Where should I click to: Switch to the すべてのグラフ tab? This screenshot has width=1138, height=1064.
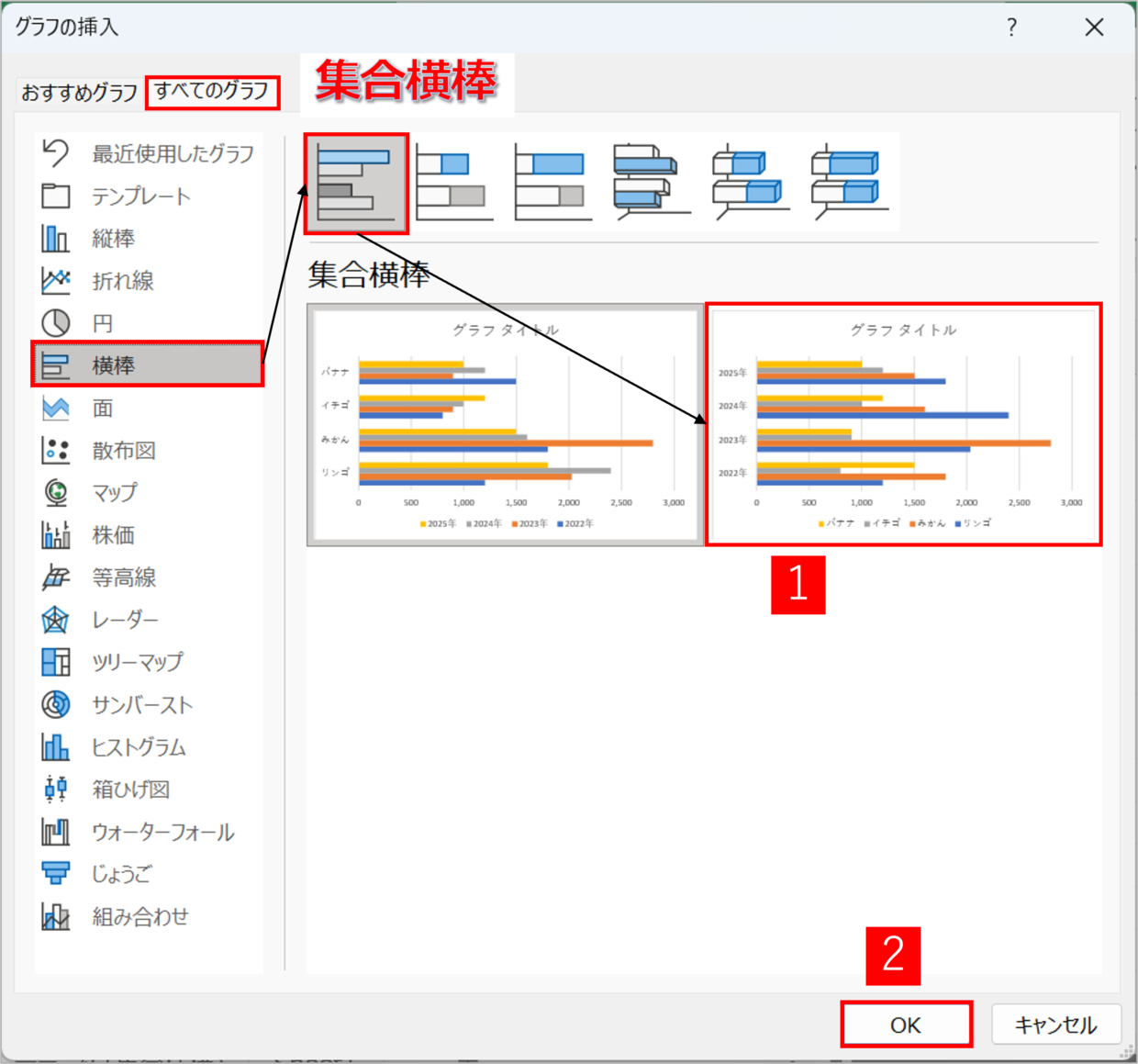212,92
